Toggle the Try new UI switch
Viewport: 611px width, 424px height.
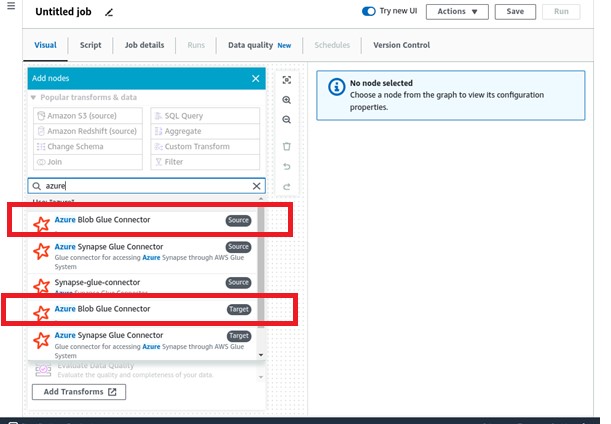[x=368, y=11]
